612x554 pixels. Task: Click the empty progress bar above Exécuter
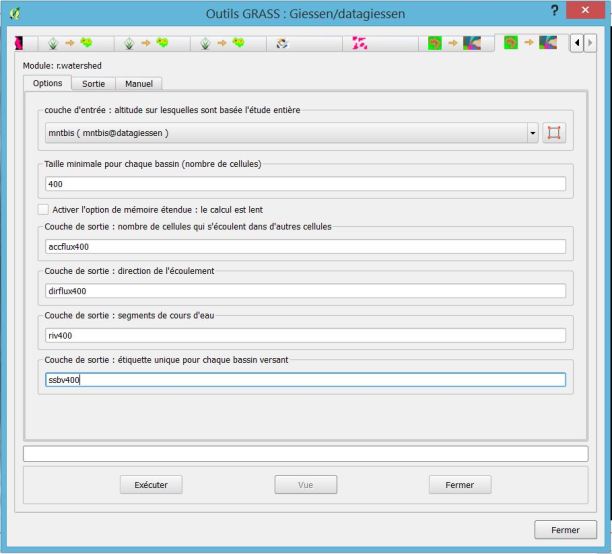tap(305, 454)
